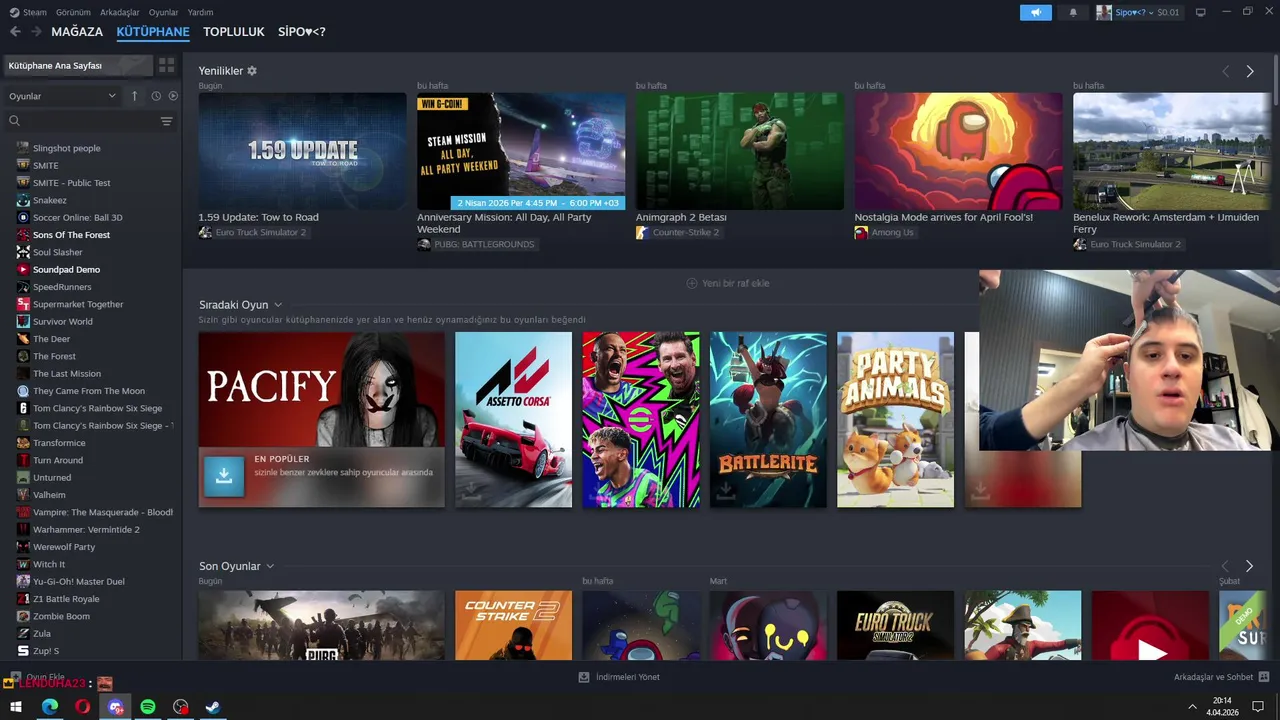Select the Party Animals game cover
1280x720 pixels.
click(x=895, y=420)
